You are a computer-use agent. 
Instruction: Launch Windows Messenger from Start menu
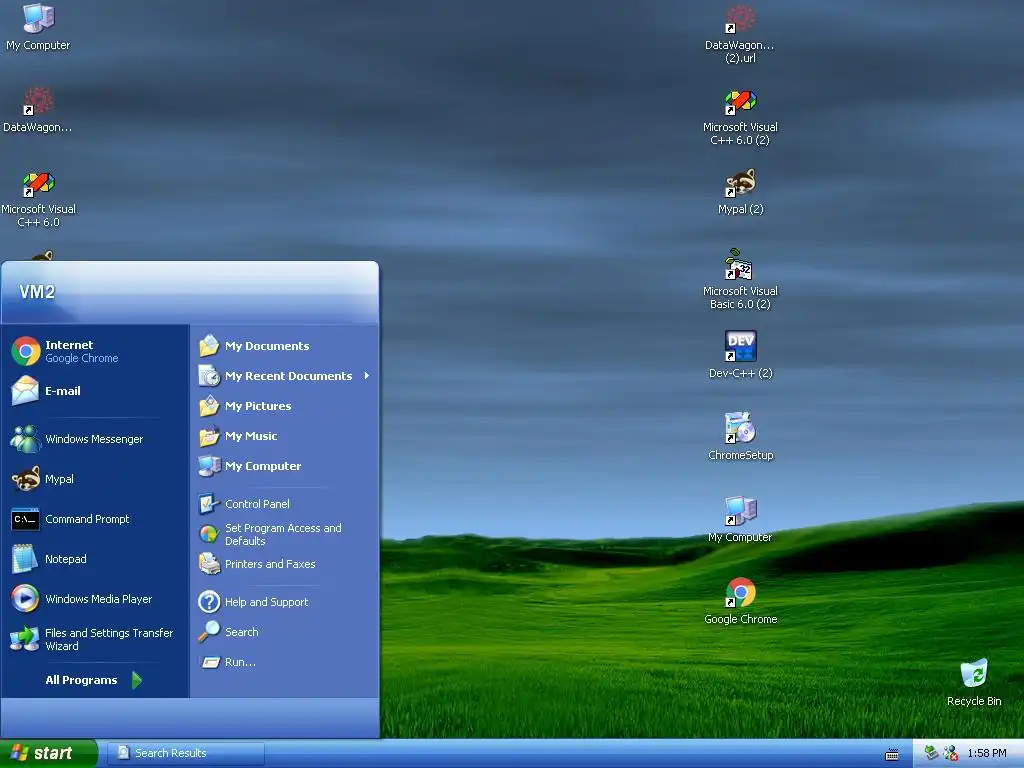click(x=95, y=439)
